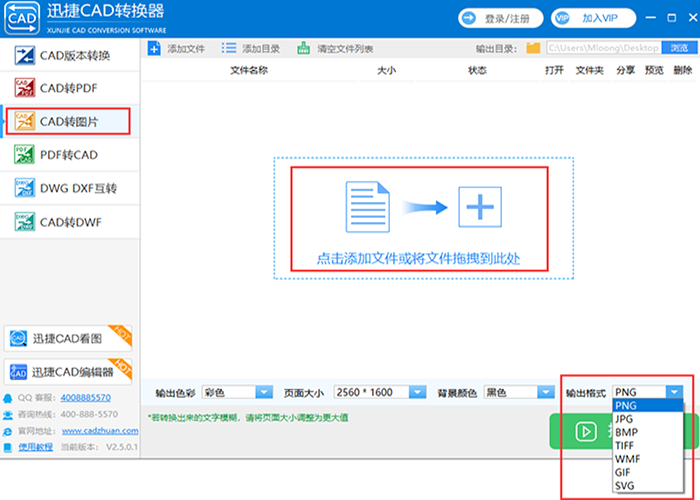Open the CAD版本转换 sidebar tab
The image size is (700, 500).
point(70,55)
